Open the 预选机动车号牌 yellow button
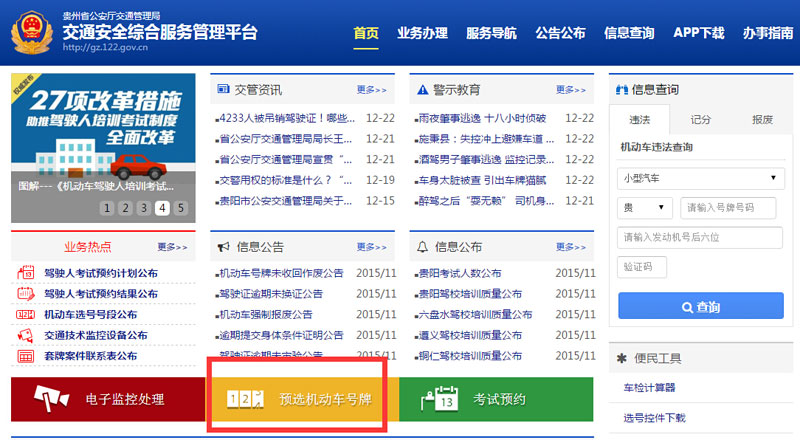Image resolution: width=800 pixels, height=440 pixels. [302, 399]
